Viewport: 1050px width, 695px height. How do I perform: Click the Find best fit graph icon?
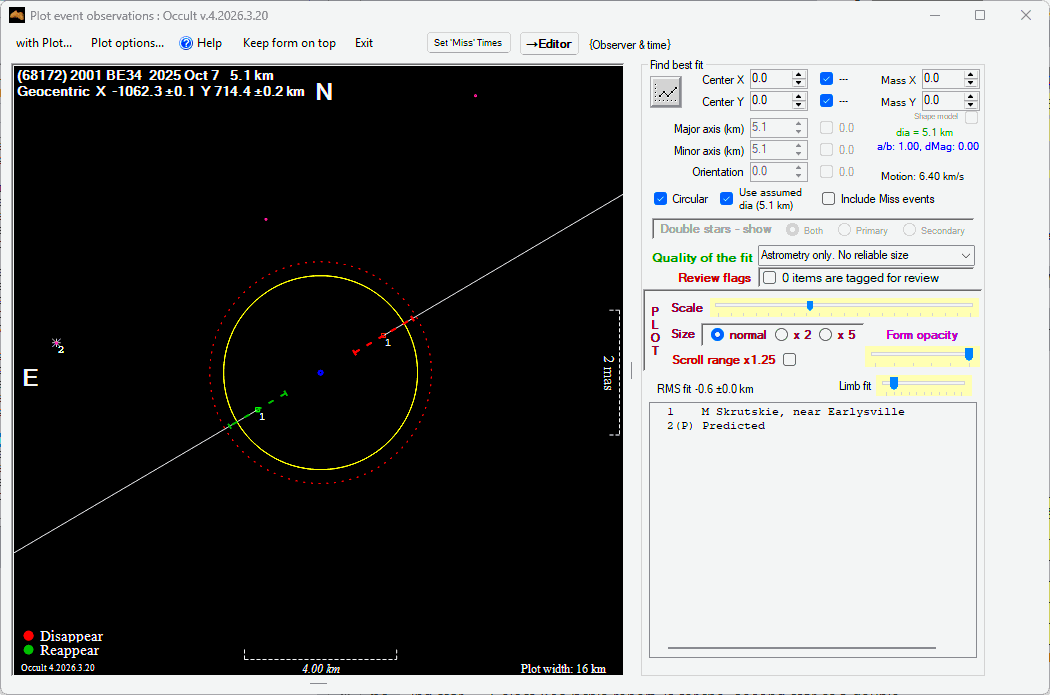coord(665,91)
